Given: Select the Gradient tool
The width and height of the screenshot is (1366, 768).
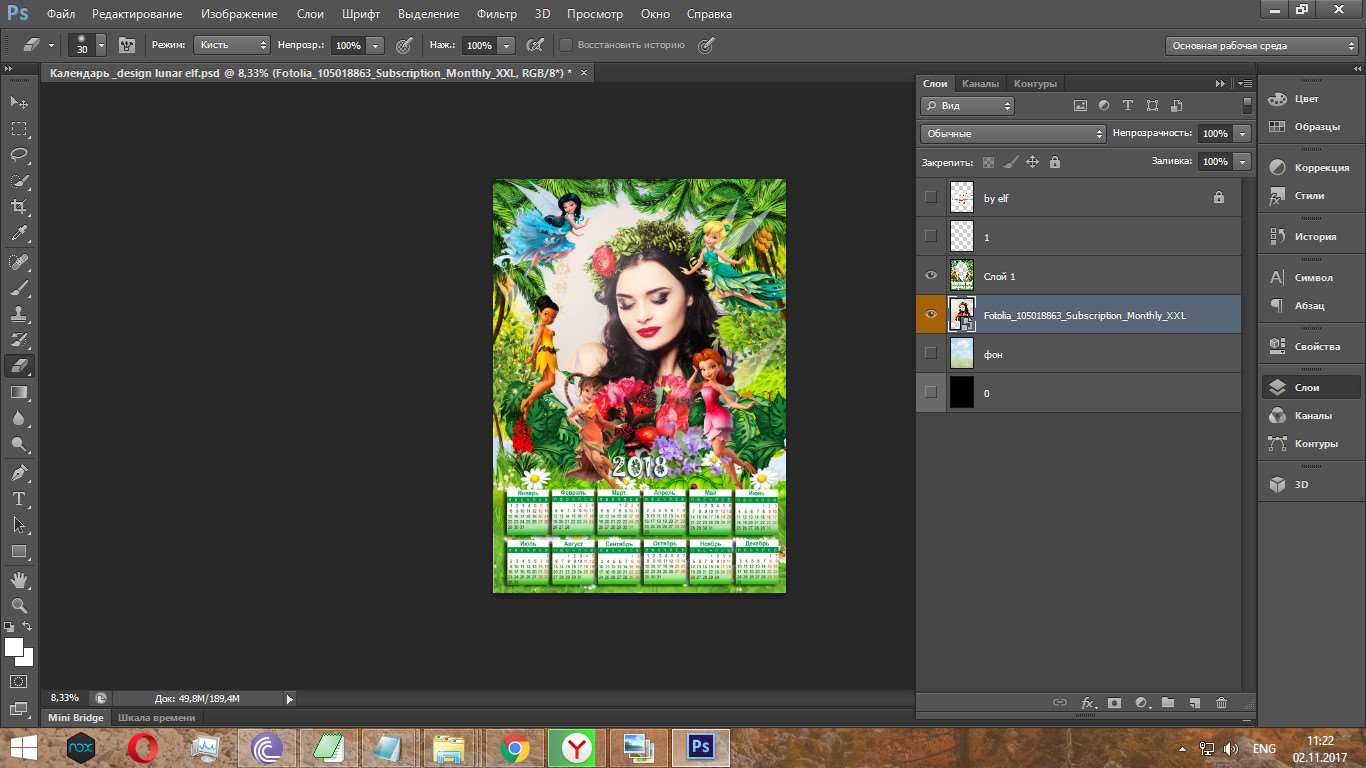Looking at the screenshot, I should pos(19,393).
